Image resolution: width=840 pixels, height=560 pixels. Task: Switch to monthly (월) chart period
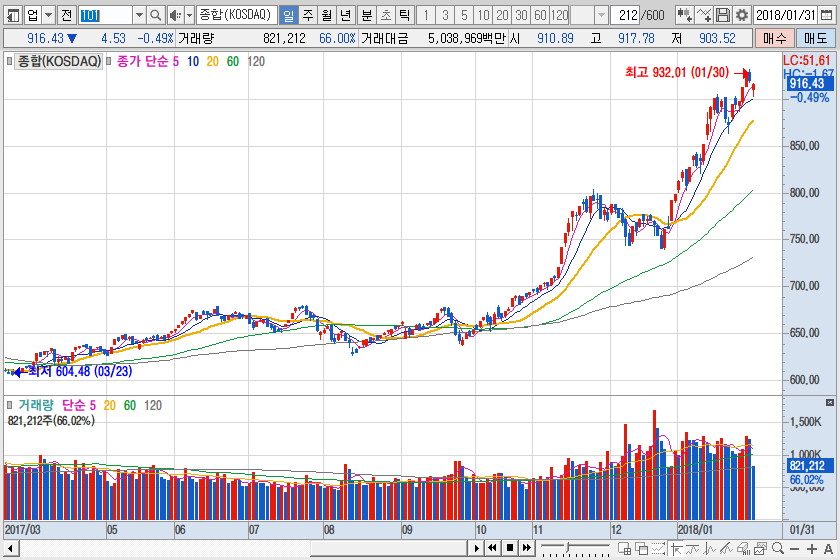(x=326, y=15)
